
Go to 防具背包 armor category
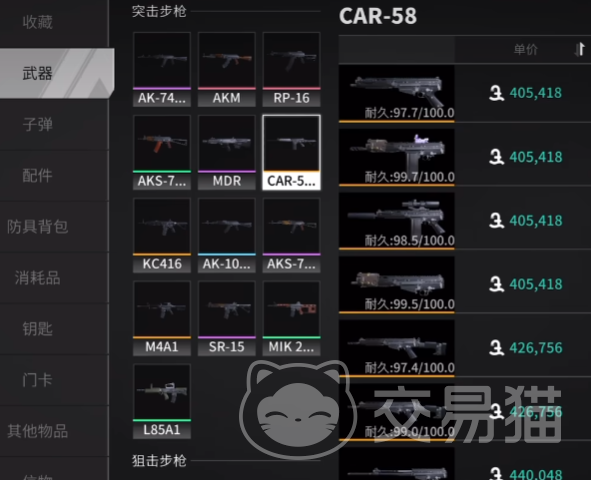[x=37, y=227]
